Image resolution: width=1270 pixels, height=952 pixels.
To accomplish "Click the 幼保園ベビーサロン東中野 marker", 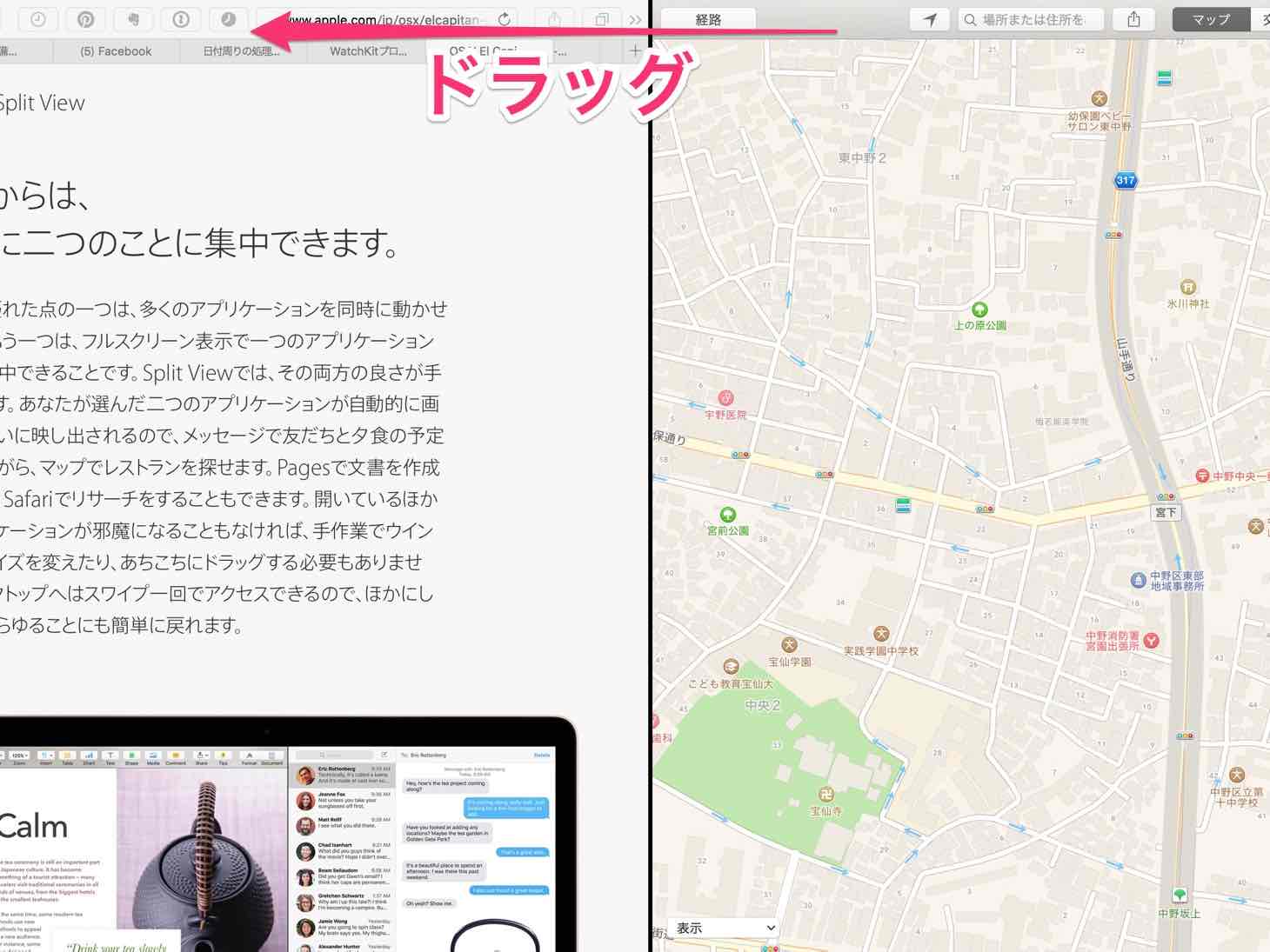I will click(x=1100, y=98).
